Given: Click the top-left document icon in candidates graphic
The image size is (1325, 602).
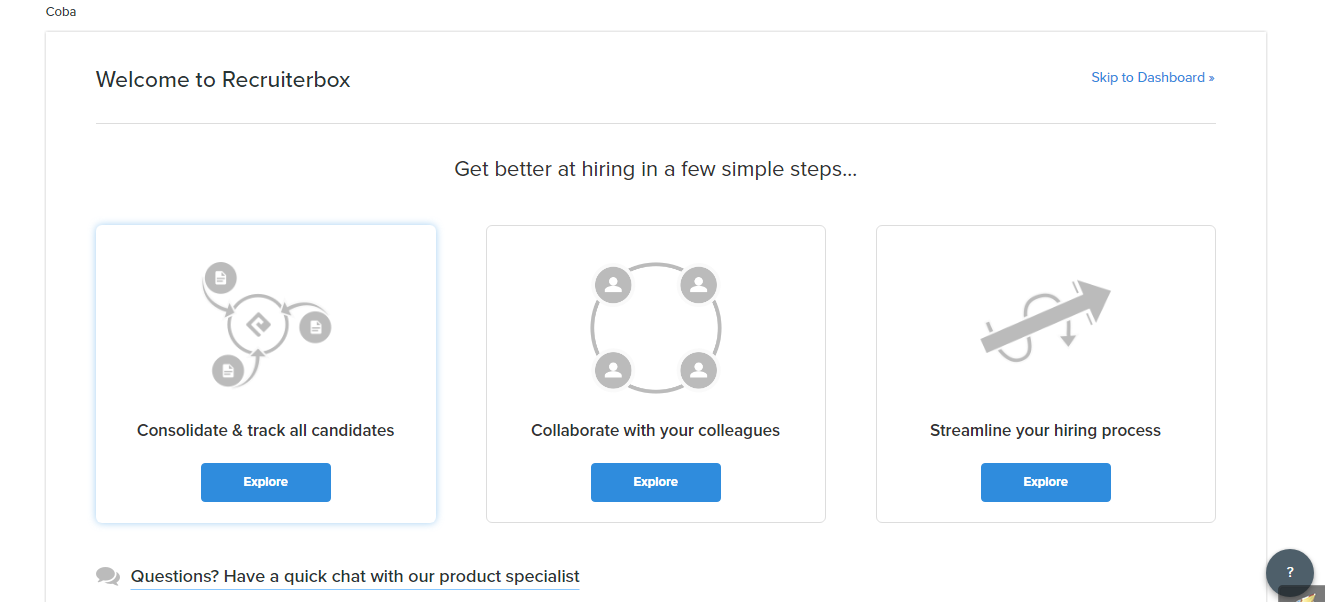Looking at the screenshot, I should 219,278.
